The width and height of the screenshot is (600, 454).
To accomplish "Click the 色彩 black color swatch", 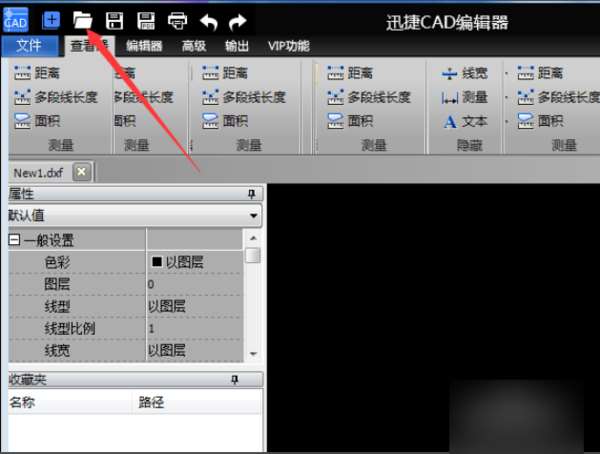I will [x=157, y=261].
